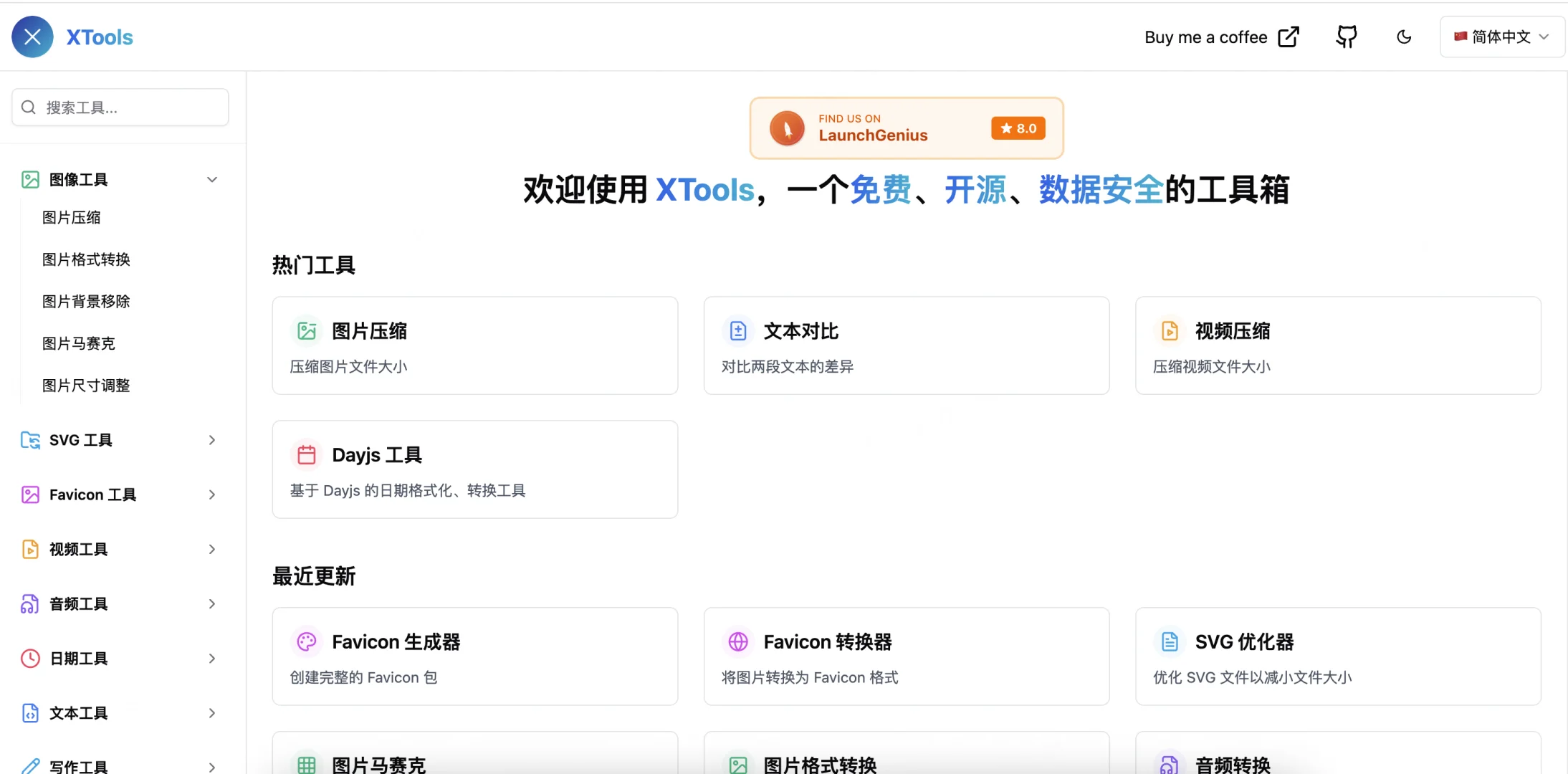Screen dimensions: 1568x774
Task: Click the 视频压缩 tool icon
Action: click(x=1170, y=330)
